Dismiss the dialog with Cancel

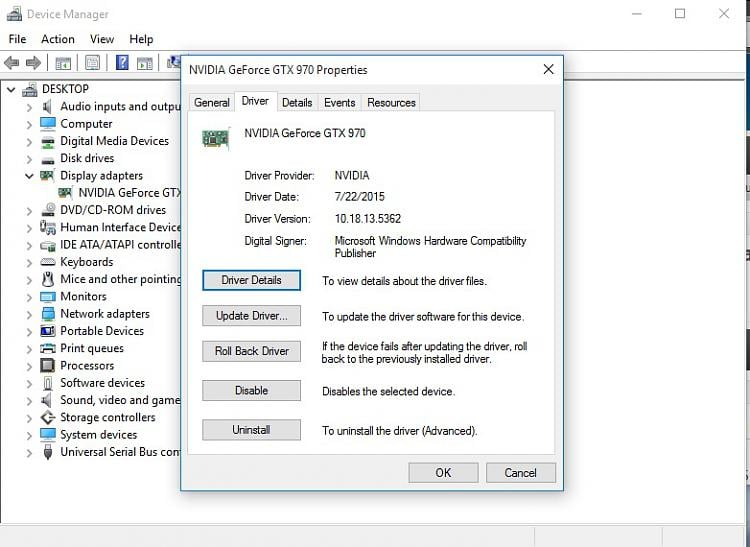[x=521, y=473]
